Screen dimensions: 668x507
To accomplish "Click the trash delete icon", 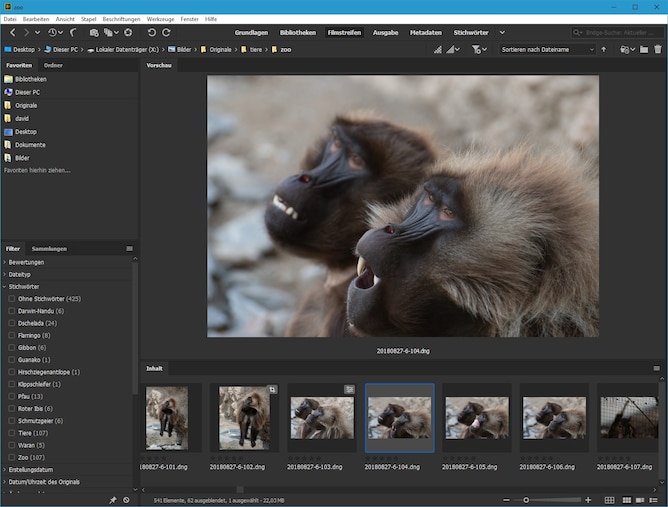I will [x=658, y=49].
